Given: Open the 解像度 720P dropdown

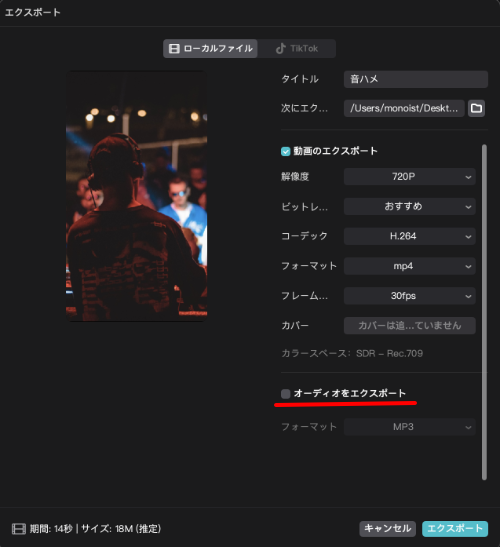Looking at the screenshot, I should coord(410,177).
